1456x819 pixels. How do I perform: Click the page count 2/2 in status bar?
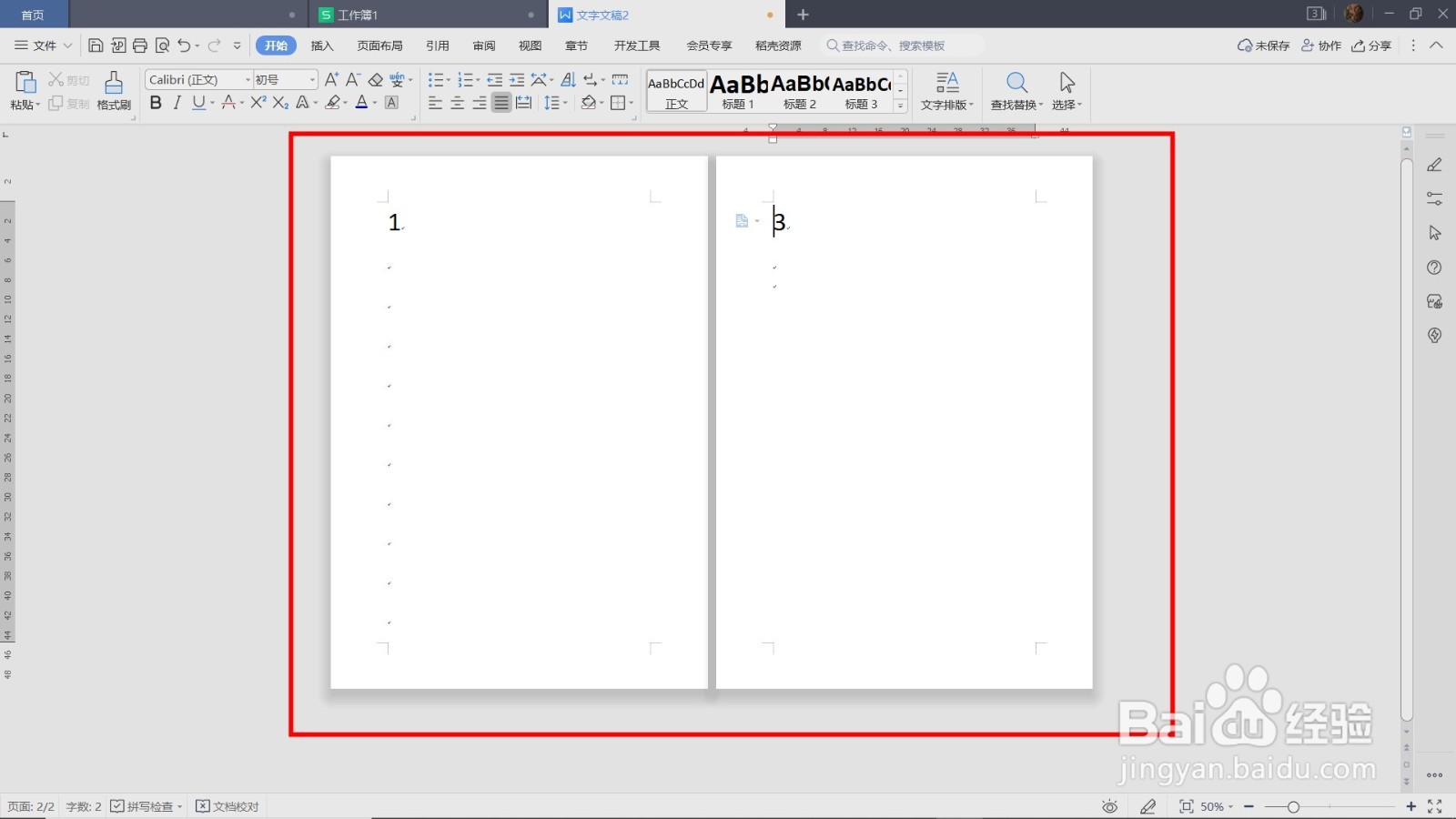click(x=30, y=806)
